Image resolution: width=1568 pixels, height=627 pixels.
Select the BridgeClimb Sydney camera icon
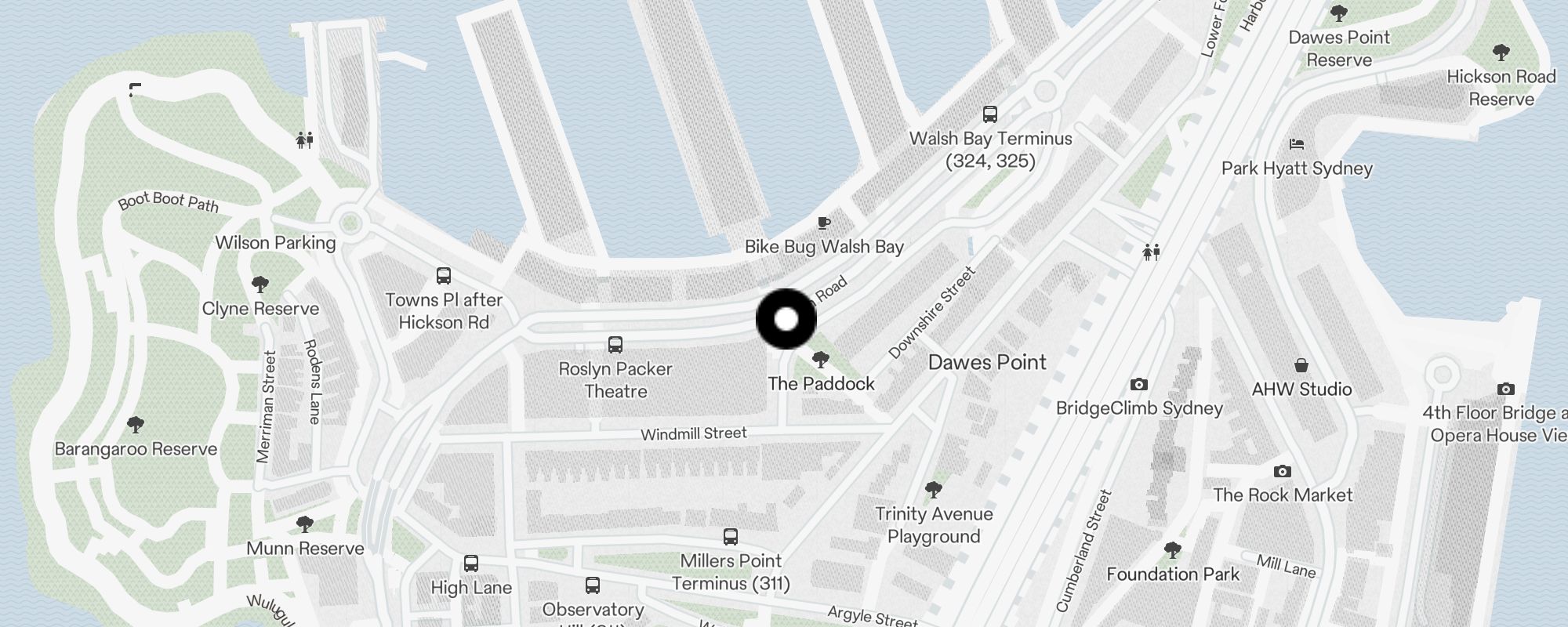click(x=1139, y=384)
